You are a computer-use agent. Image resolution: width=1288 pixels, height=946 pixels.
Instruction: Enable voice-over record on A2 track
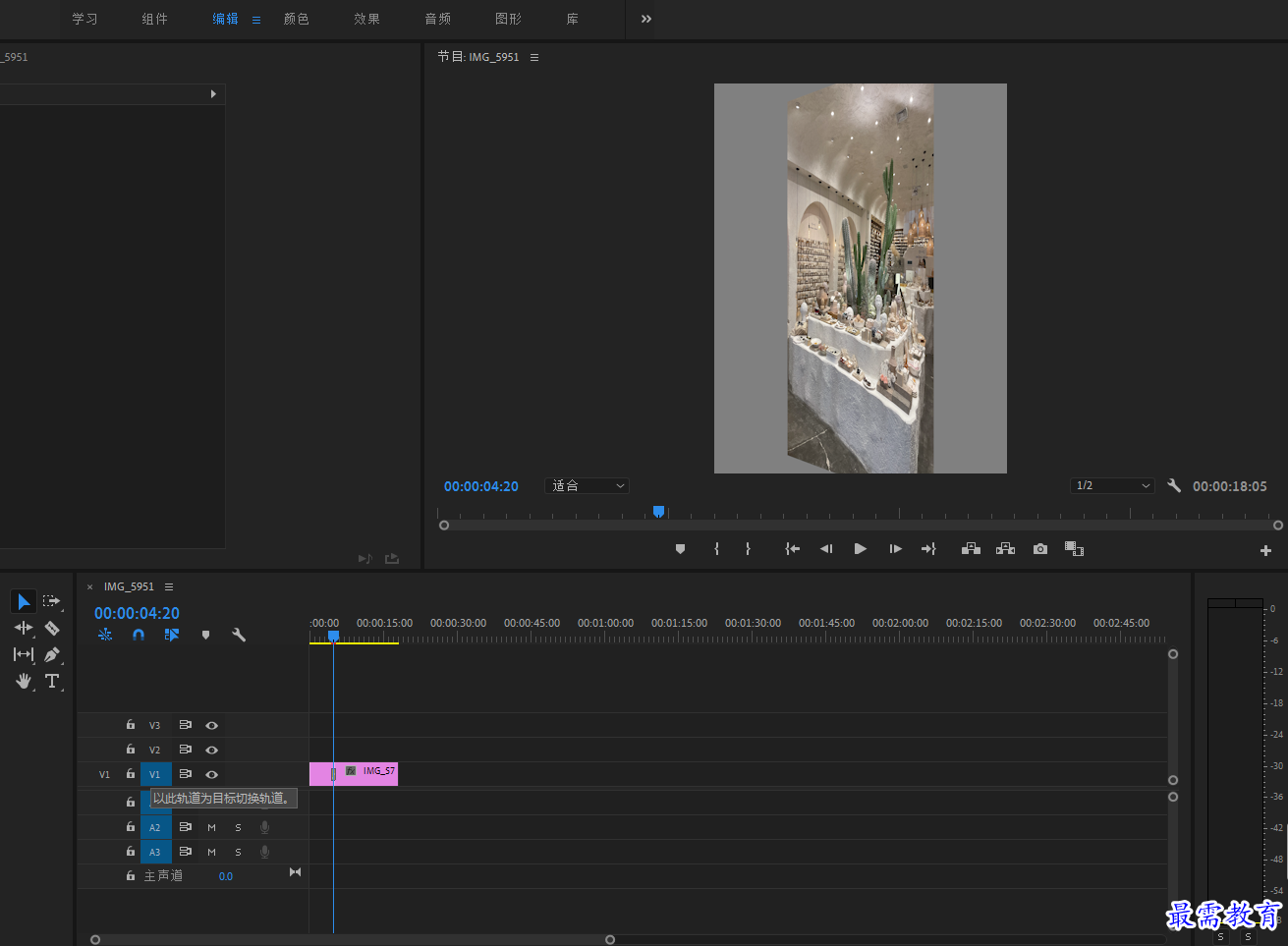click(264, 827)
